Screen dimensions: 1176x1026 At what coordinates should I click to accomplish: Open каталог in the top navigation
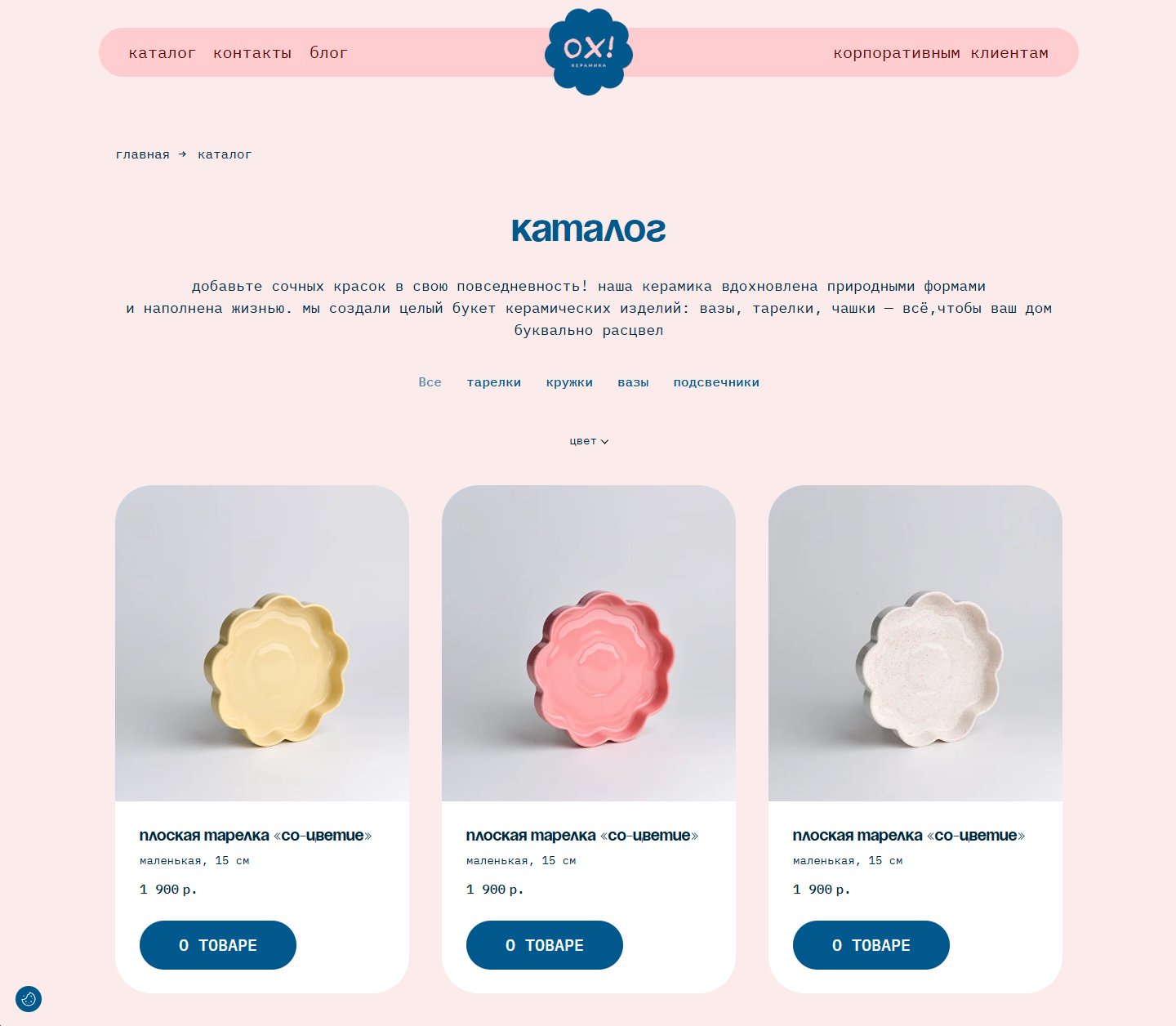click(163, 53)
